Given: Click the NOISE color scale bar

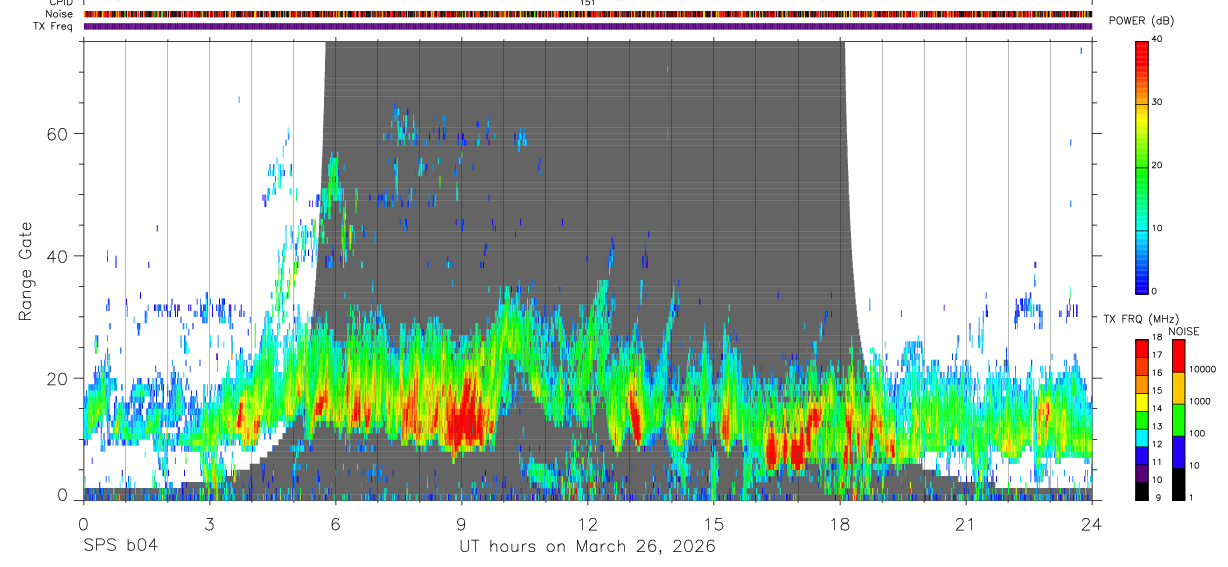Looking at the screenshot, I should point(1179,420).
